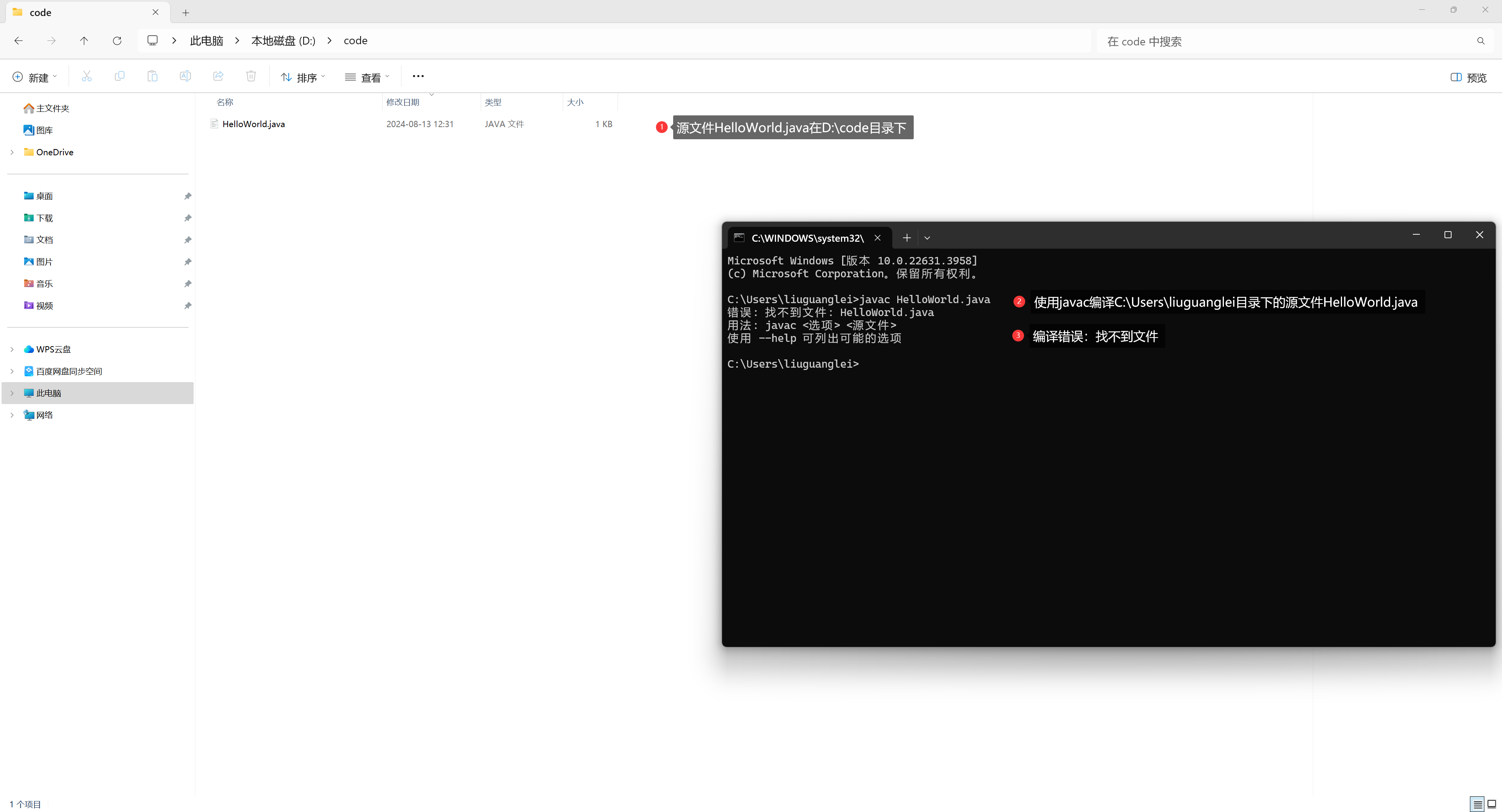The height and width of the screenshot is (812, 1502).
Task: Click the Copy icon in toolbar
Action: tap(120, 76)
